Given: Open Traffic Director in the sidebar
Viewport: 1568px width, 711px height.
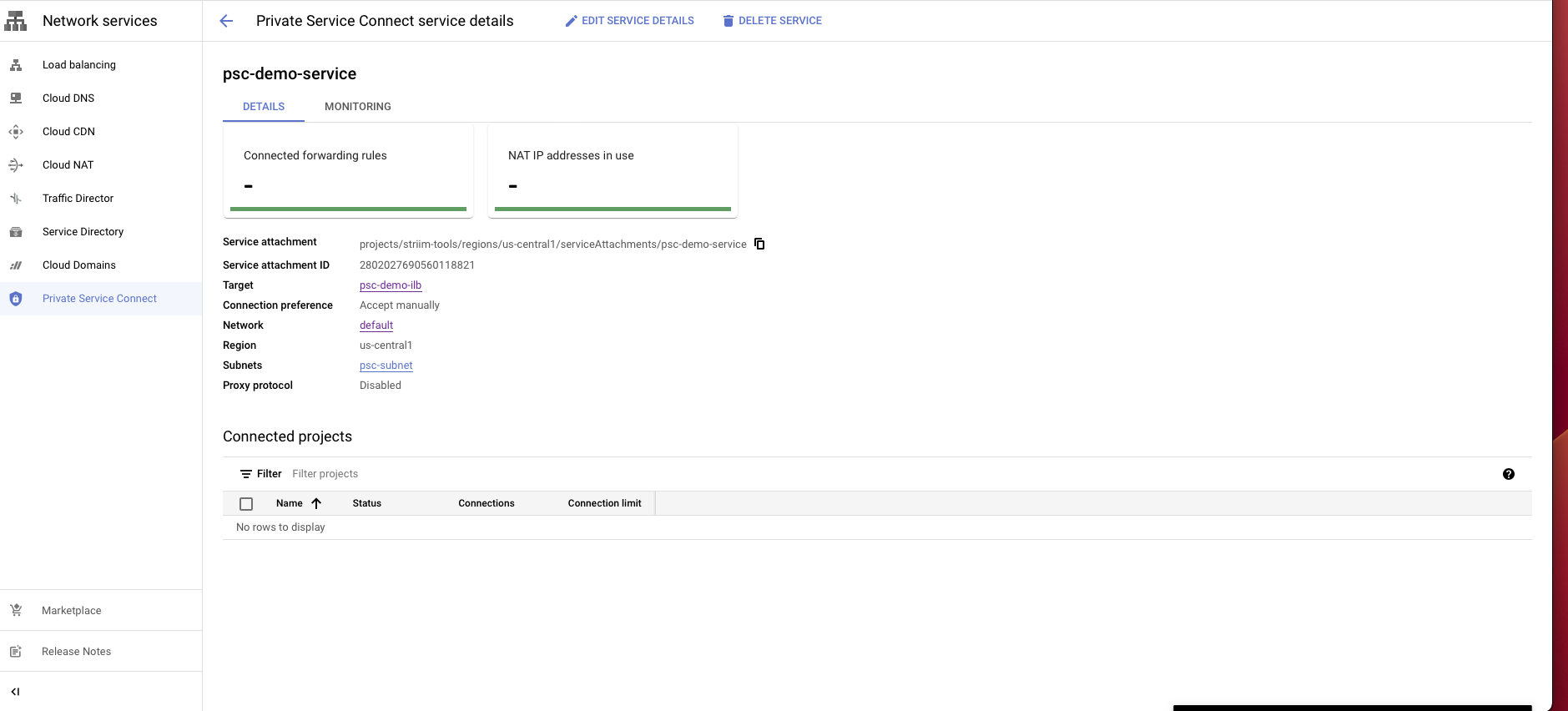Looking at the screenshot, I should tap(78, 199).
